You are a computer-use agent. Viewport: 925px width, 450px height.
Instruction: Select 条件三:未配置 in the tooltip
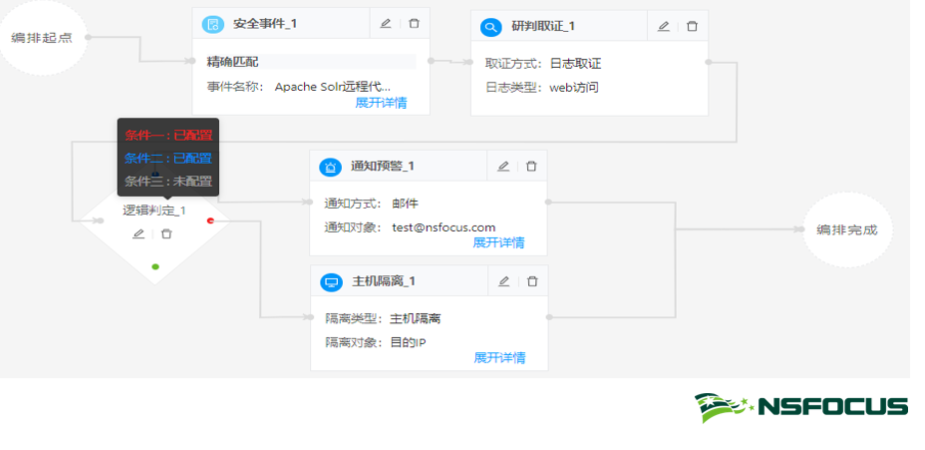[x=168, y=181]
